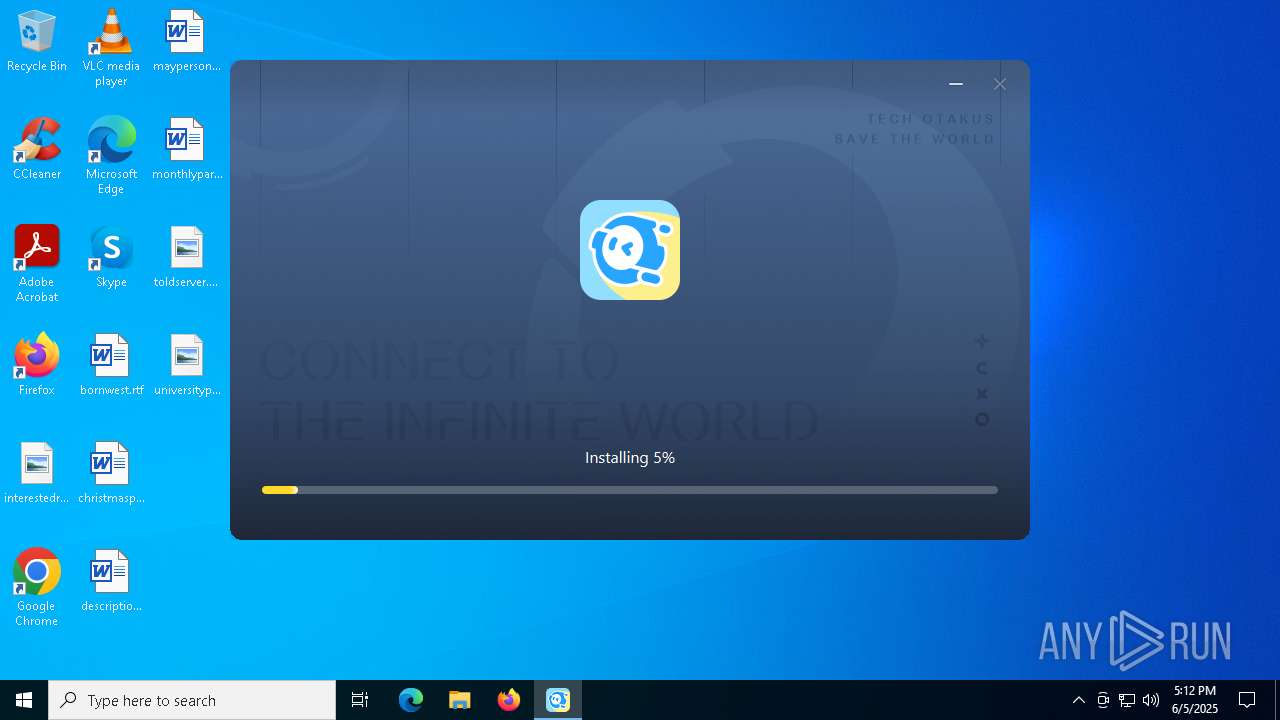The height and width of the screenshot is (720, 1280).
Task: Open the Google Chrome desktop shortcut
Action: [37, 587]
